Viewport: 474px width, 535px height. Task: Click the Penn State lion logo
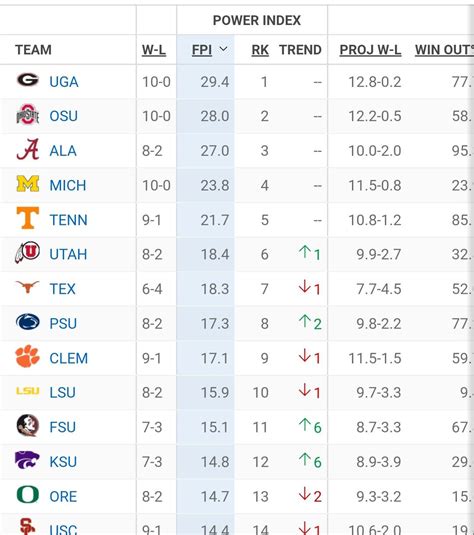click(x=28, y=322)
